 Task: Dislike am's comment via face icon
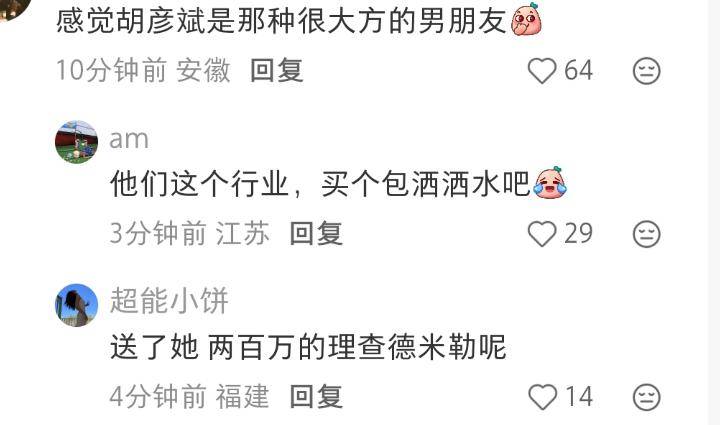coord(647,234)
